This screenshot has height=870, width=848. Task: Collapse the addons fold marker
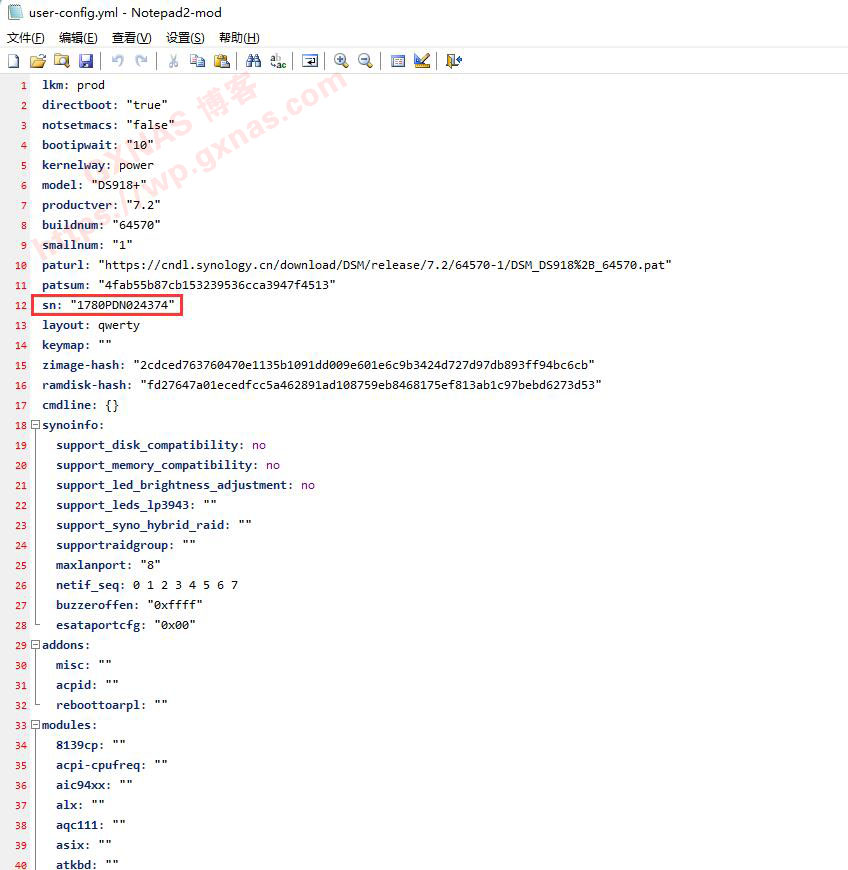pos(36,645)
